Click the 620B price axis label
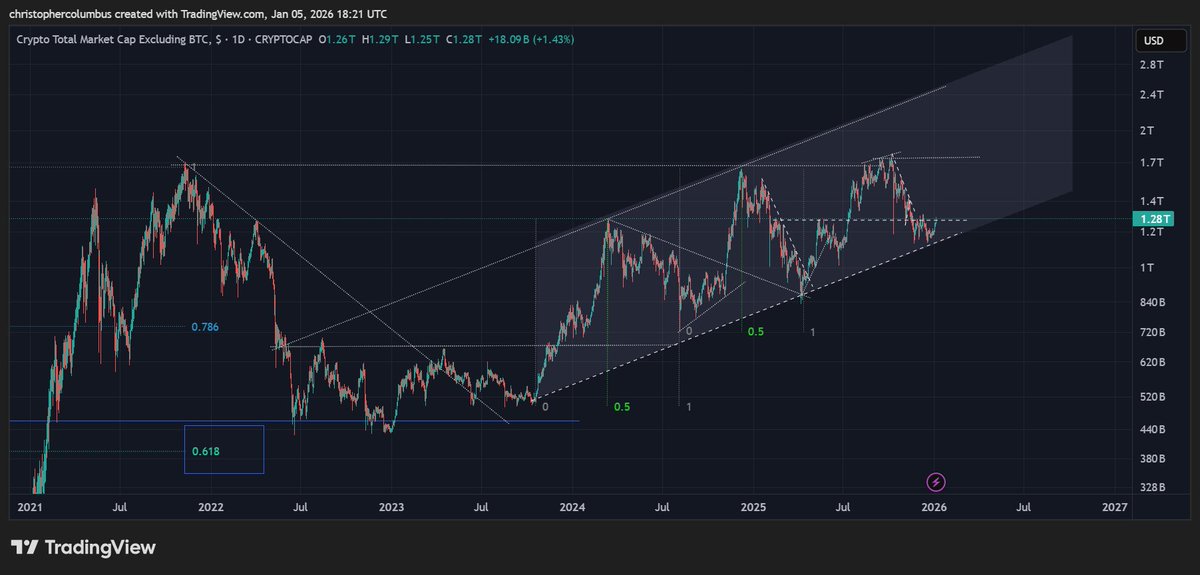Image resolution: width=1200 pixels, height=575 pixels. pos(1155,362)
